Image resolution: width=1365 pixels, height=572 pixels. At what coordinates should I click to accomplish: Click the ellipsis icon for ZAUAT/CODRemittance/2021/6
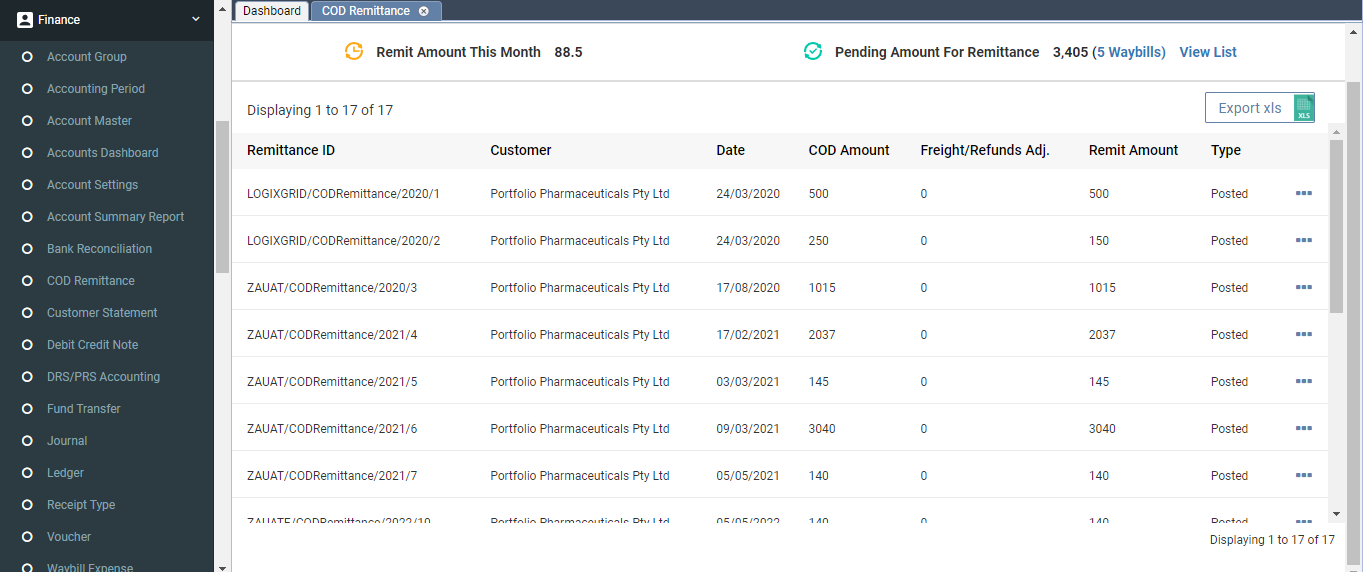(x=1303, y=428)
